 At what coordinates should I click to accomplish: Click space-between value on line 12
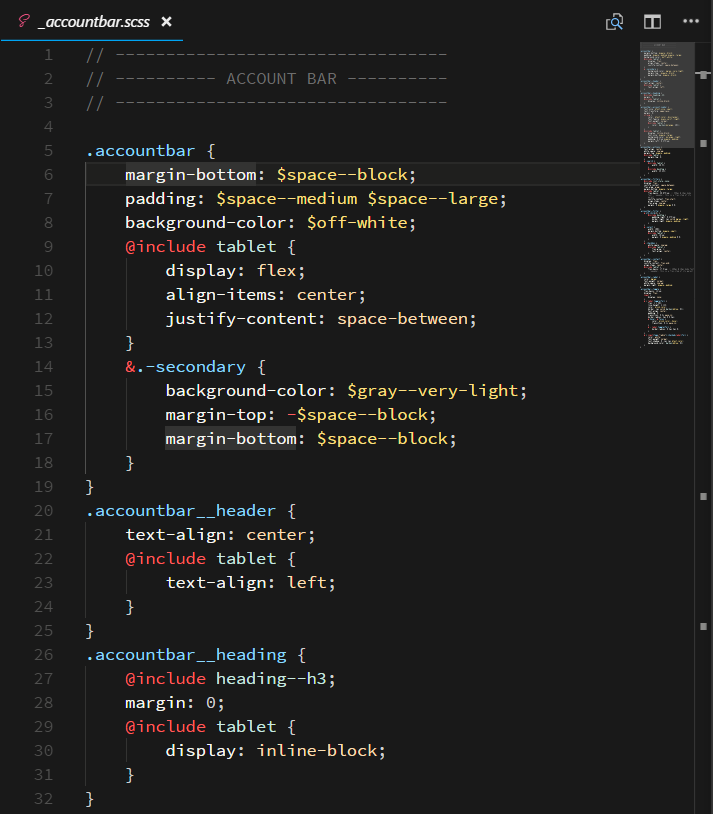tap(403, 319)
